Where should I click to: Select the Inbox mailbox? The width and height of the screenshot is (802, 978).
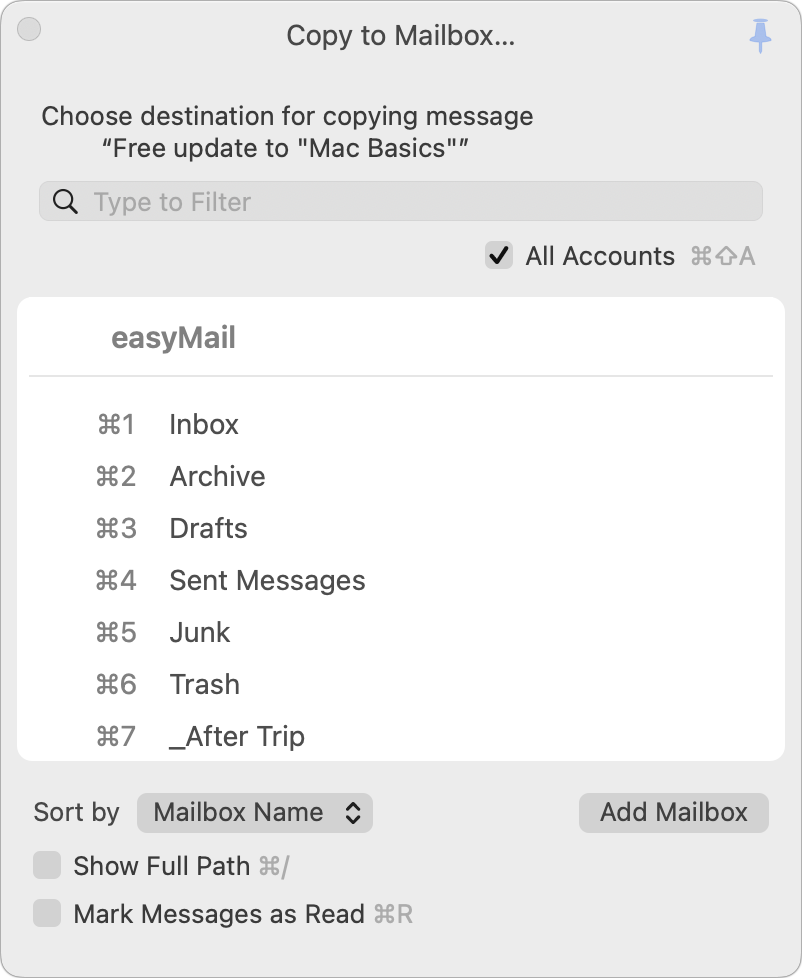click(204, 425)
